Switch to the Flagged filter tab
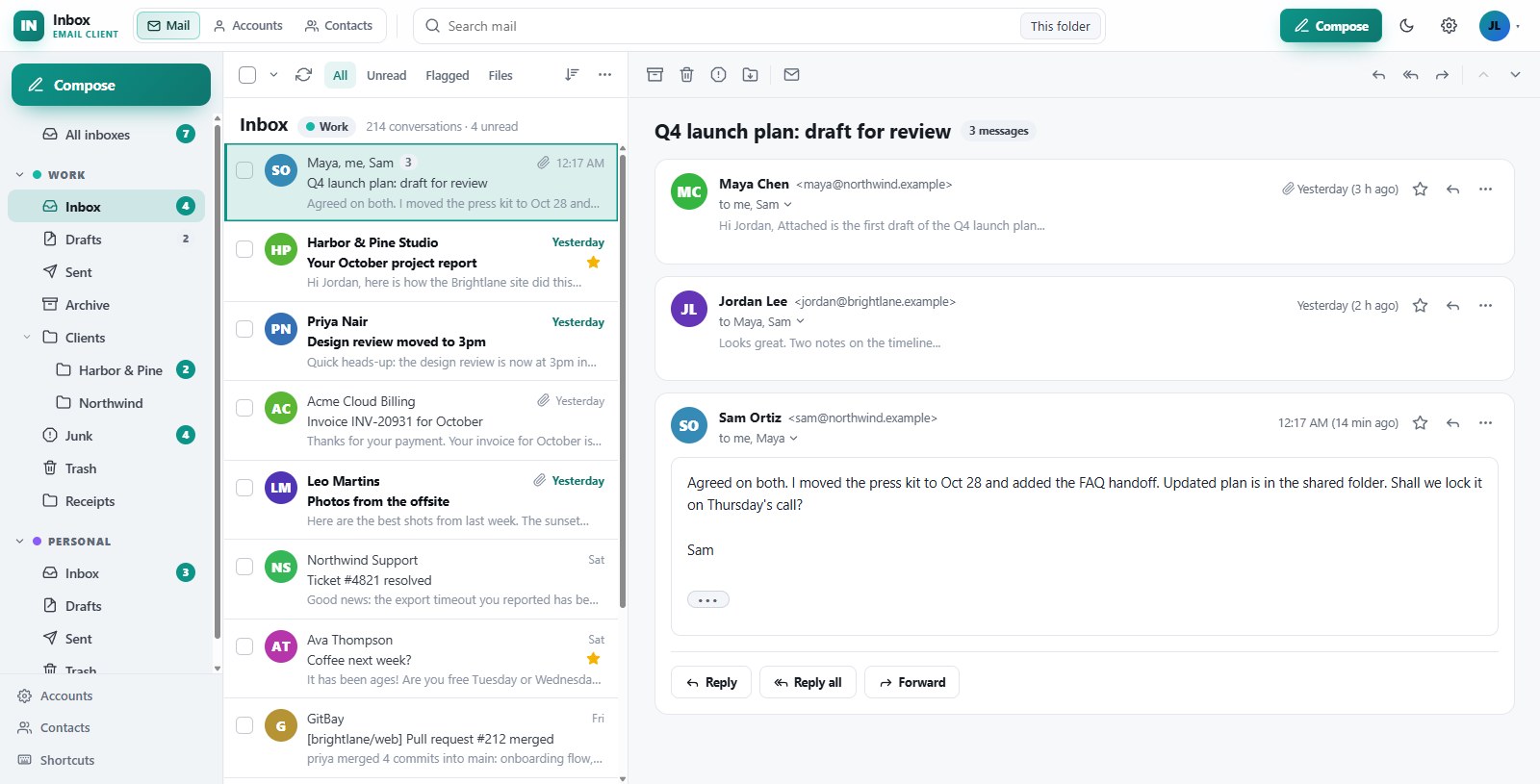Viewport: 1540px width, 784px height. point(448,75)
